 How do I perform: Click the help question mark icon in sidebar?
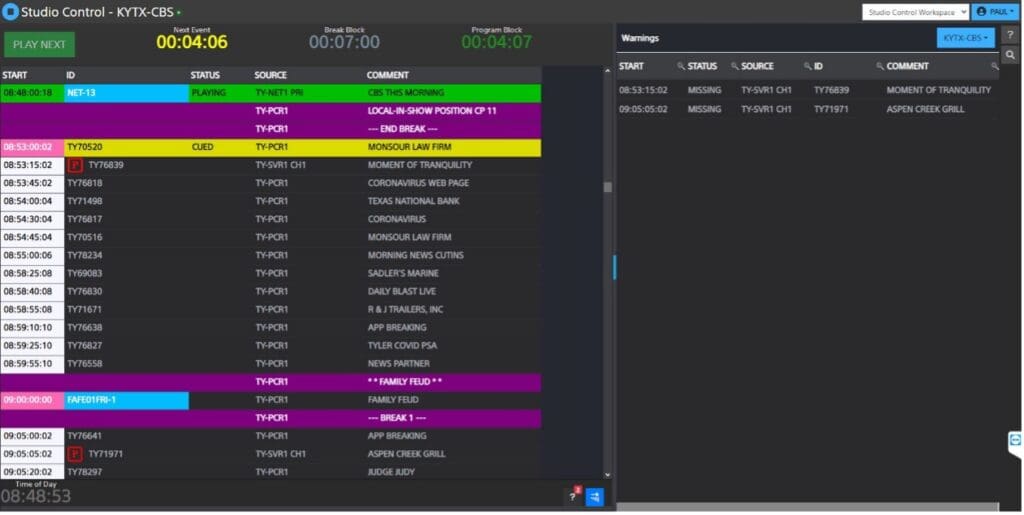coord(1010,35)
